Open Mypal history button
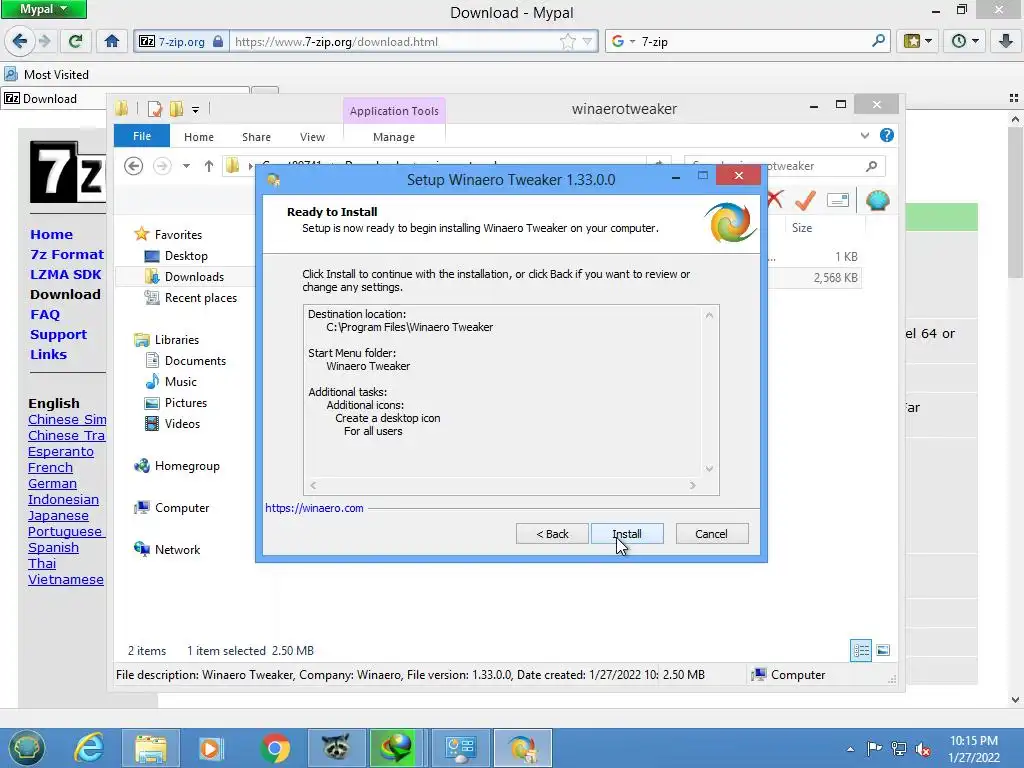The image size is (1024, 768). tap(965, 41)
